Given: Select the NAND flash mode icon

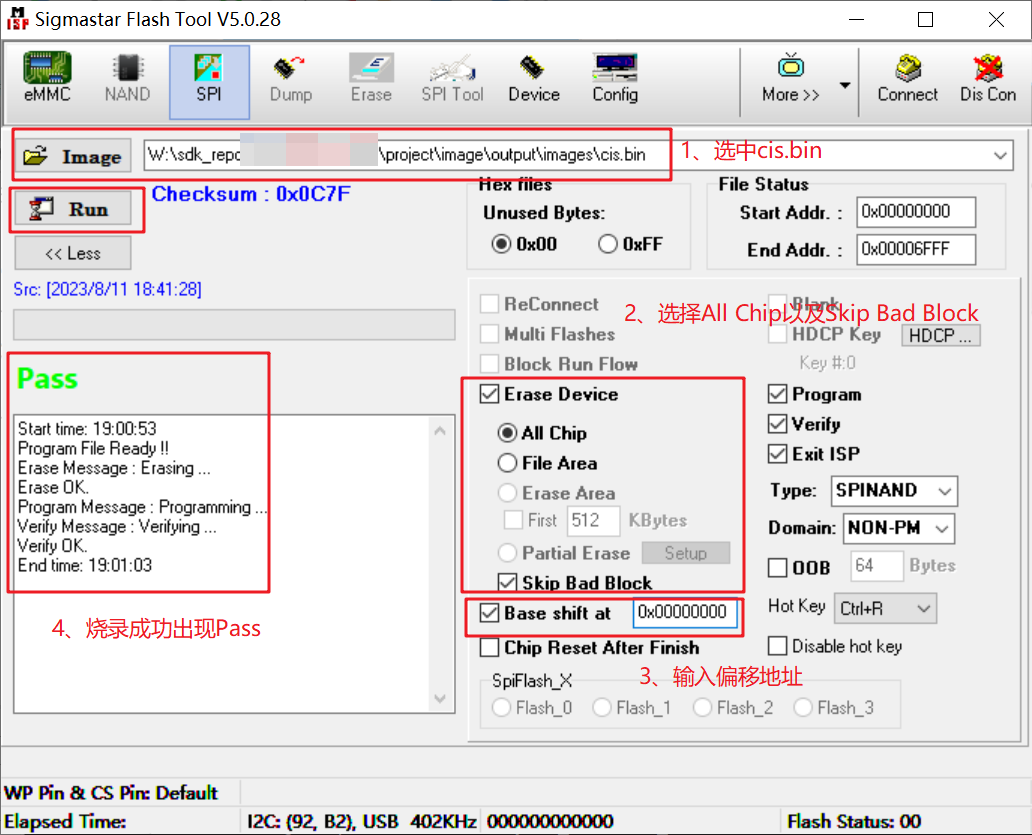Looking at the screenshot, I should pyautogui.click(x=128, y=78).
